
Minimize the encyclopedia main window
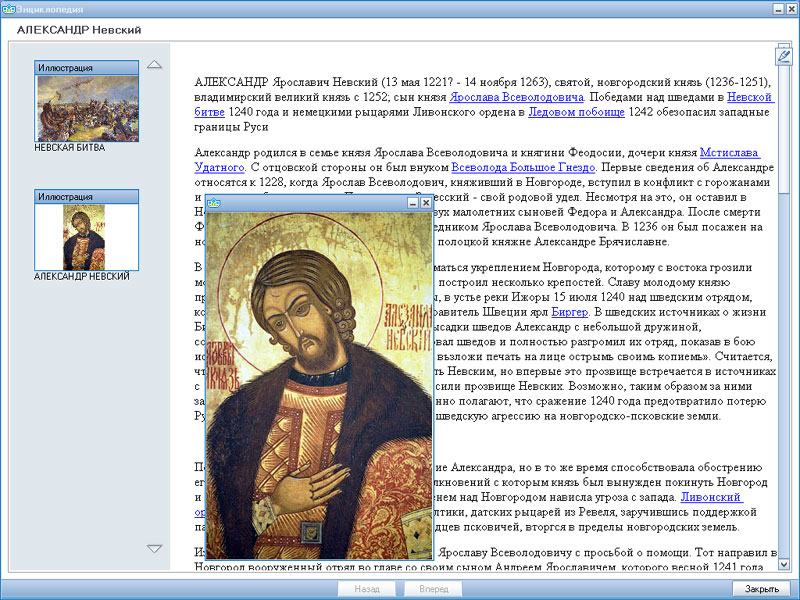pos(778,9)
